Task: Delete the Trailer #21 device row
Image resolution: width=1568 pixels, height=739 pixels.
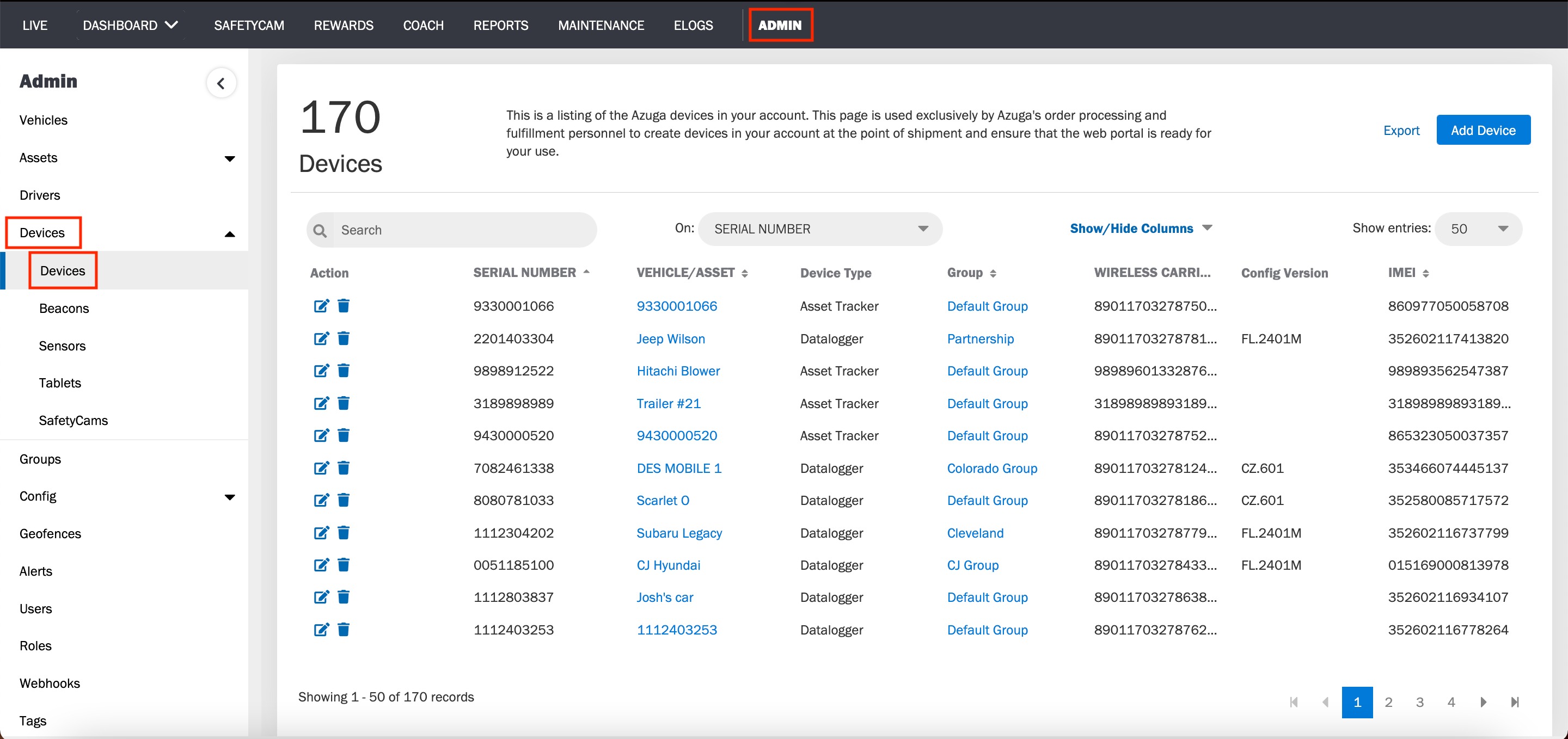Action: pyautogui.click(x=344, y=403)
